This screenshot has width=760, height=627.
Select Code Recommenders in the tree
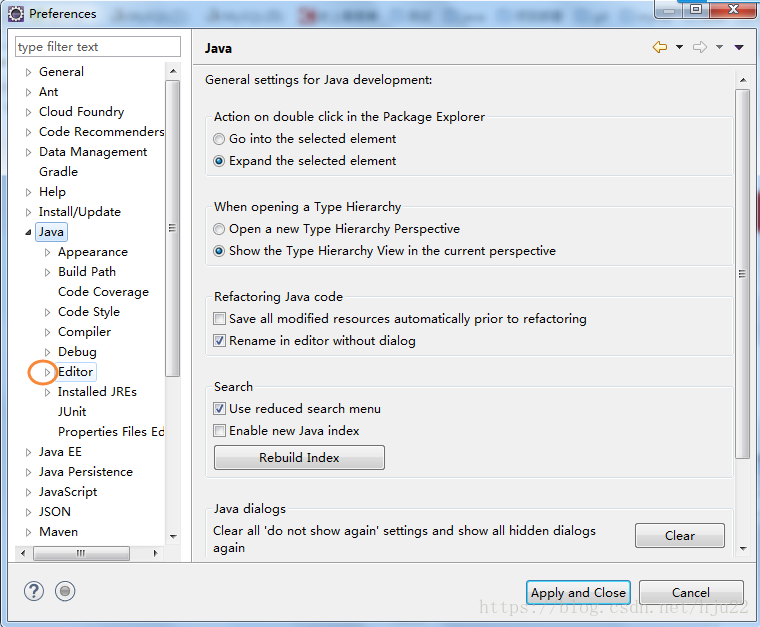tap(101, 132)
